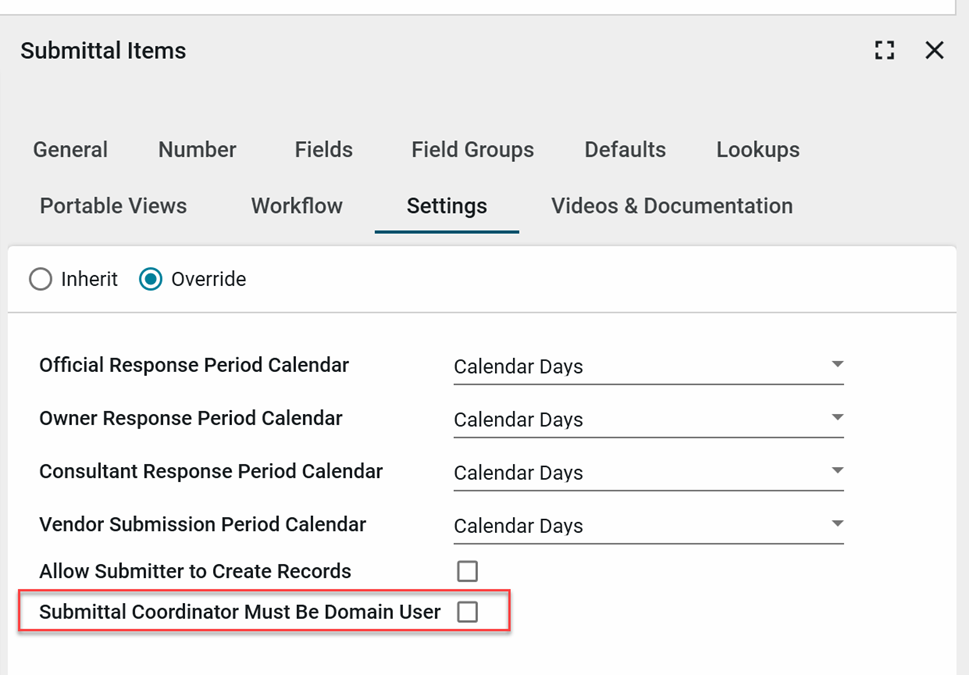
Task: Open the Portable Views tab
Action: [x=113, y=206]
